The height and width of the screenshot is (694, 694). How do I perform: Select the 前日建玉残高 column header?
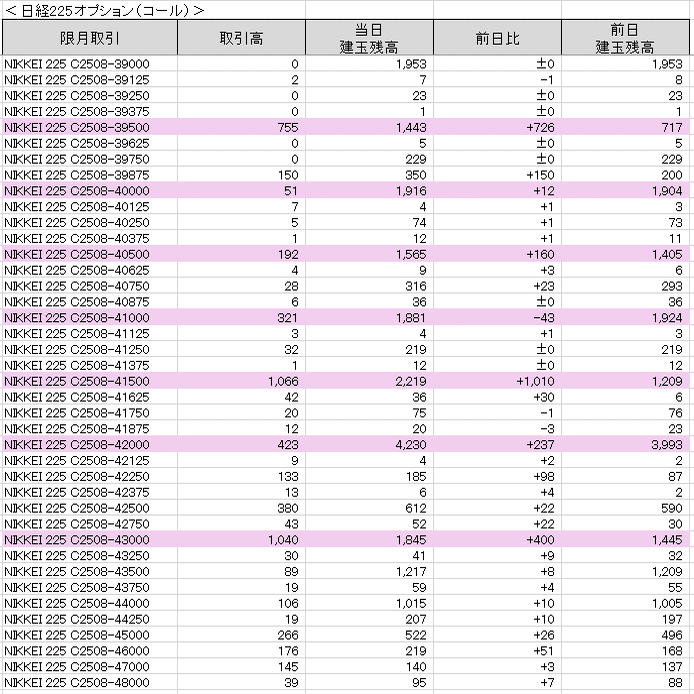[625, 38]
